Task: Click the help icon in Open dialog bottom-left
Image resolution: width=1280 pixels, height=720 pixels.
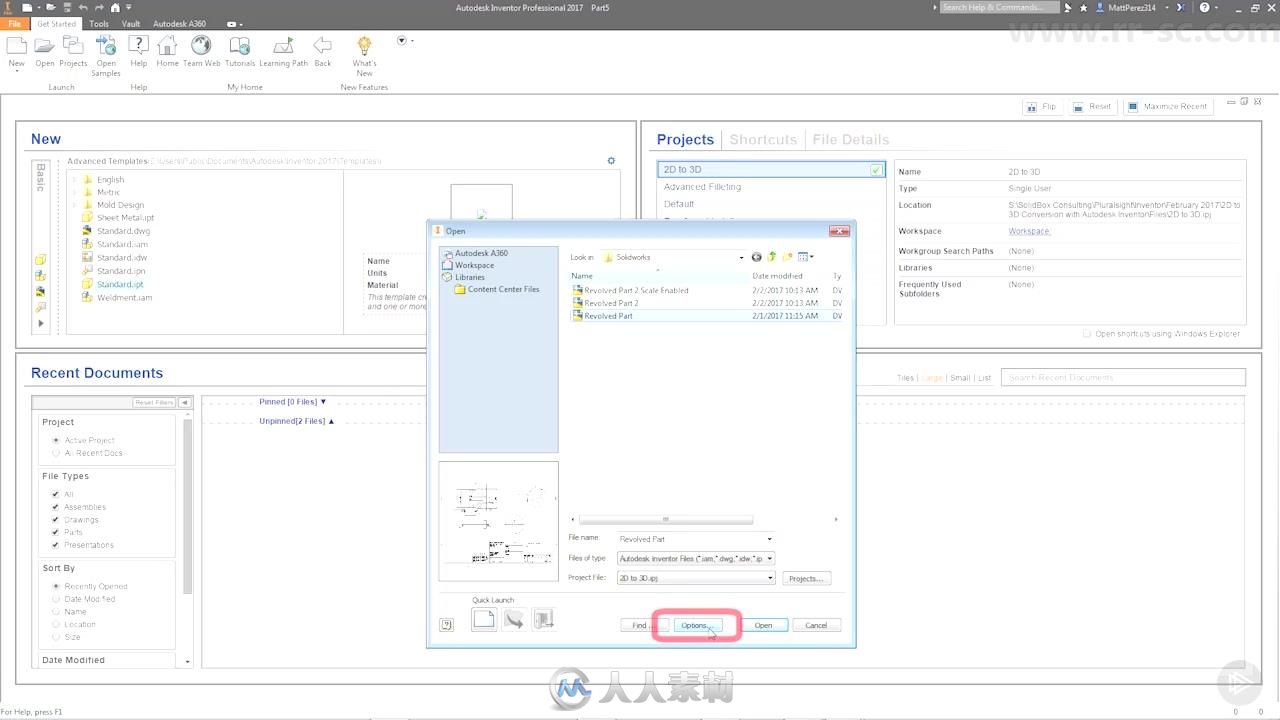Action: pyautogui.click(x=446, y=625)
